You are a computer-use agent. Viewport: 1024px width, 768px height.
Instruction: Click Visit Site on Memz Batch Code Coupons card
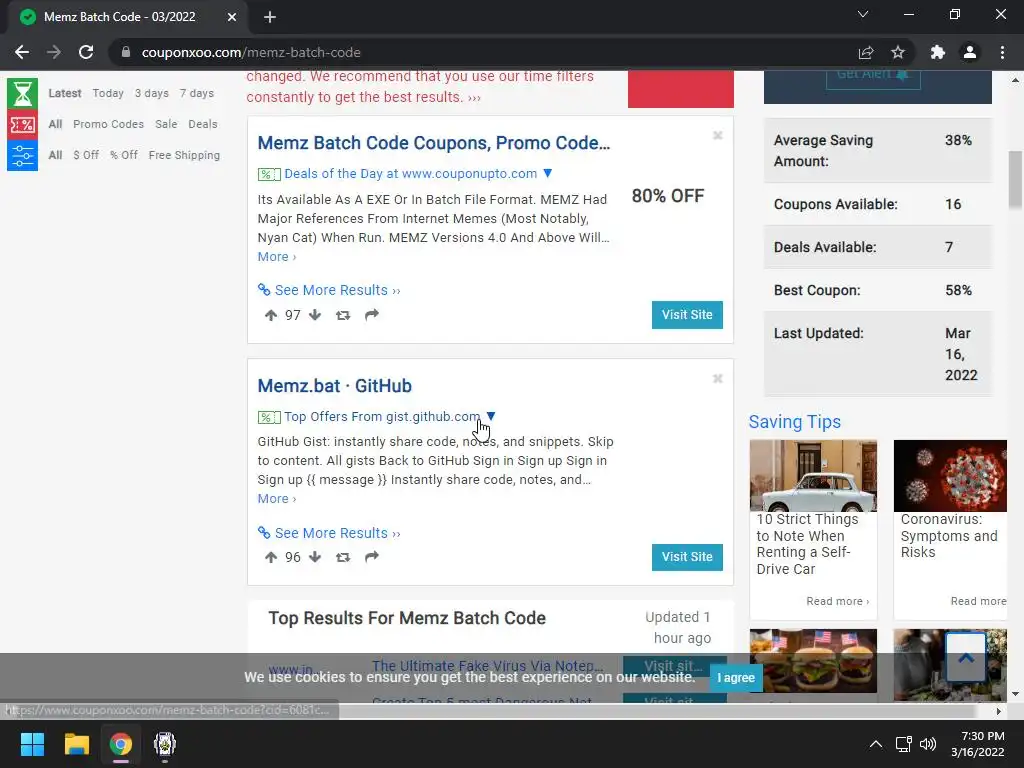pyautogui.click(x=687, y=315)
